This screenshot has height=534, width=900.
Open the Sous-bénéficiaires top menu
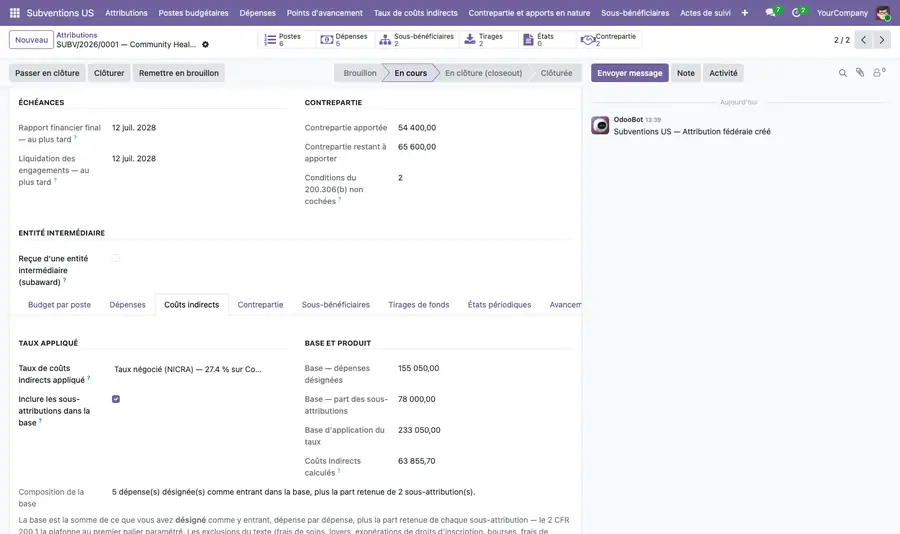click(x=635, y=13)
